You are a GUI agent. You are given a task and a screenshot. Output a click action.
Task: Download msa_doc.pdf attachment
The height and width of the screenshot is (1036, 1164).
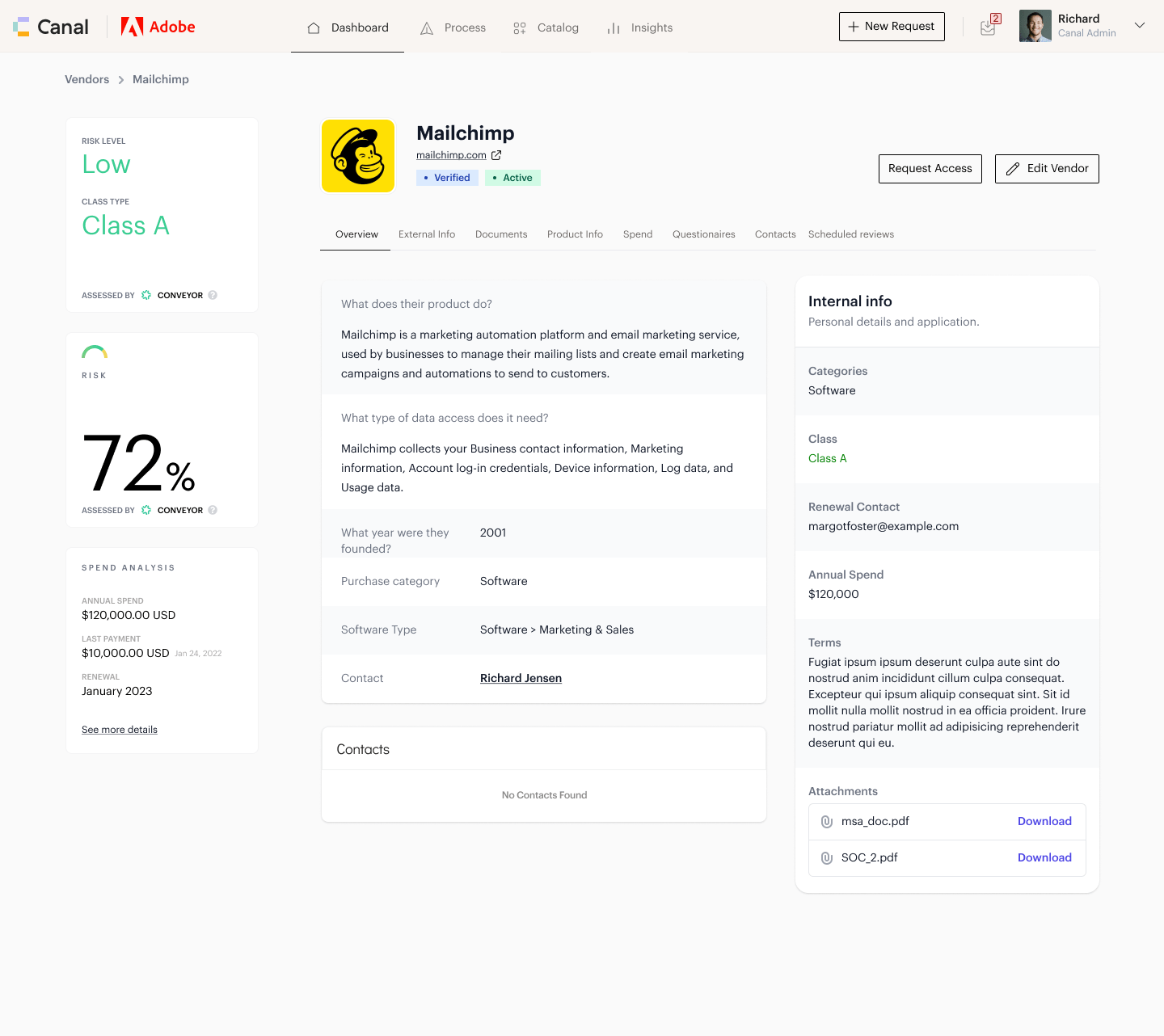tap(1044, 821)
